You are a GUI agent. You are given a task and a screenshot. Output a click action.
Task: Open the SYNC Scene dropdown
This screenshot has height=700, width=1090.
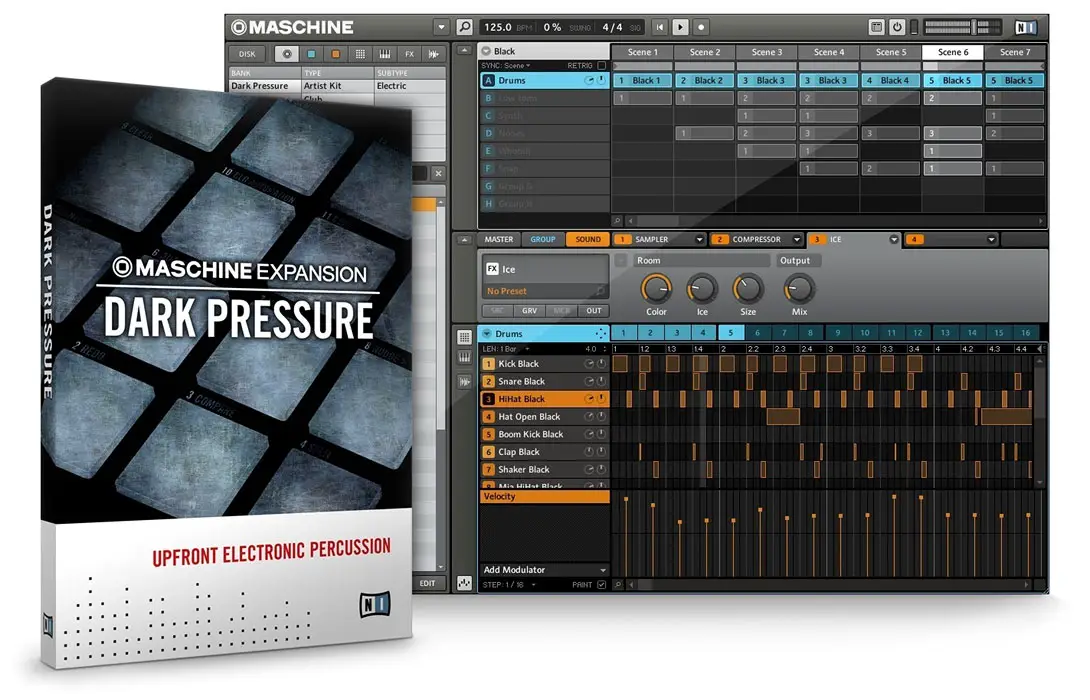pos(506,65)
